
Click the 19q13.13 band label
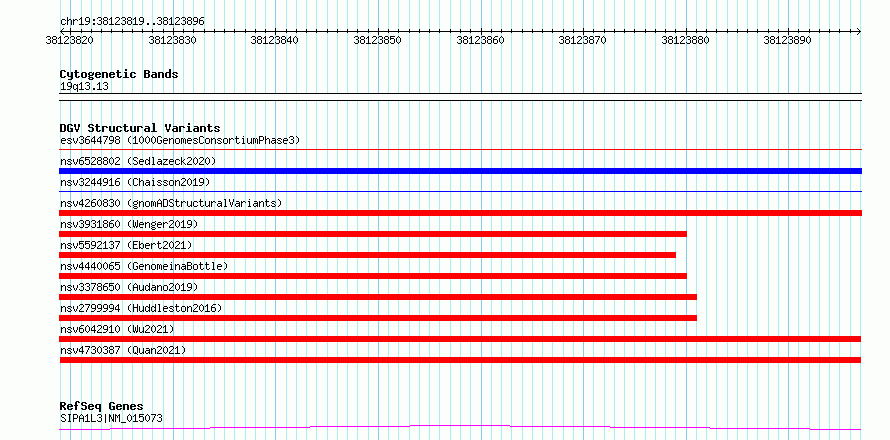84,87
